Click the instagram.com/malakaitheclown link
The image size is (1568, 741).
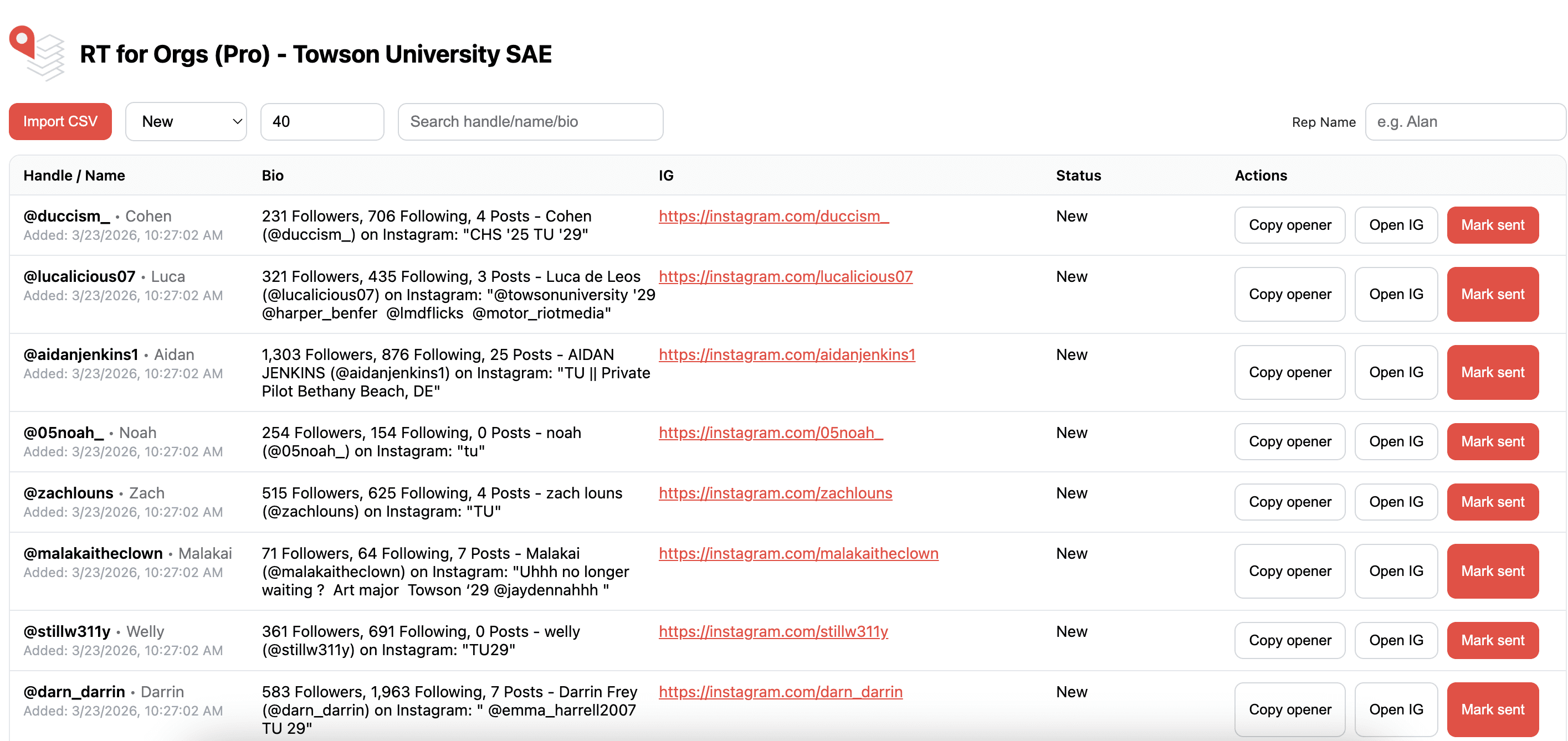point(798,554)
